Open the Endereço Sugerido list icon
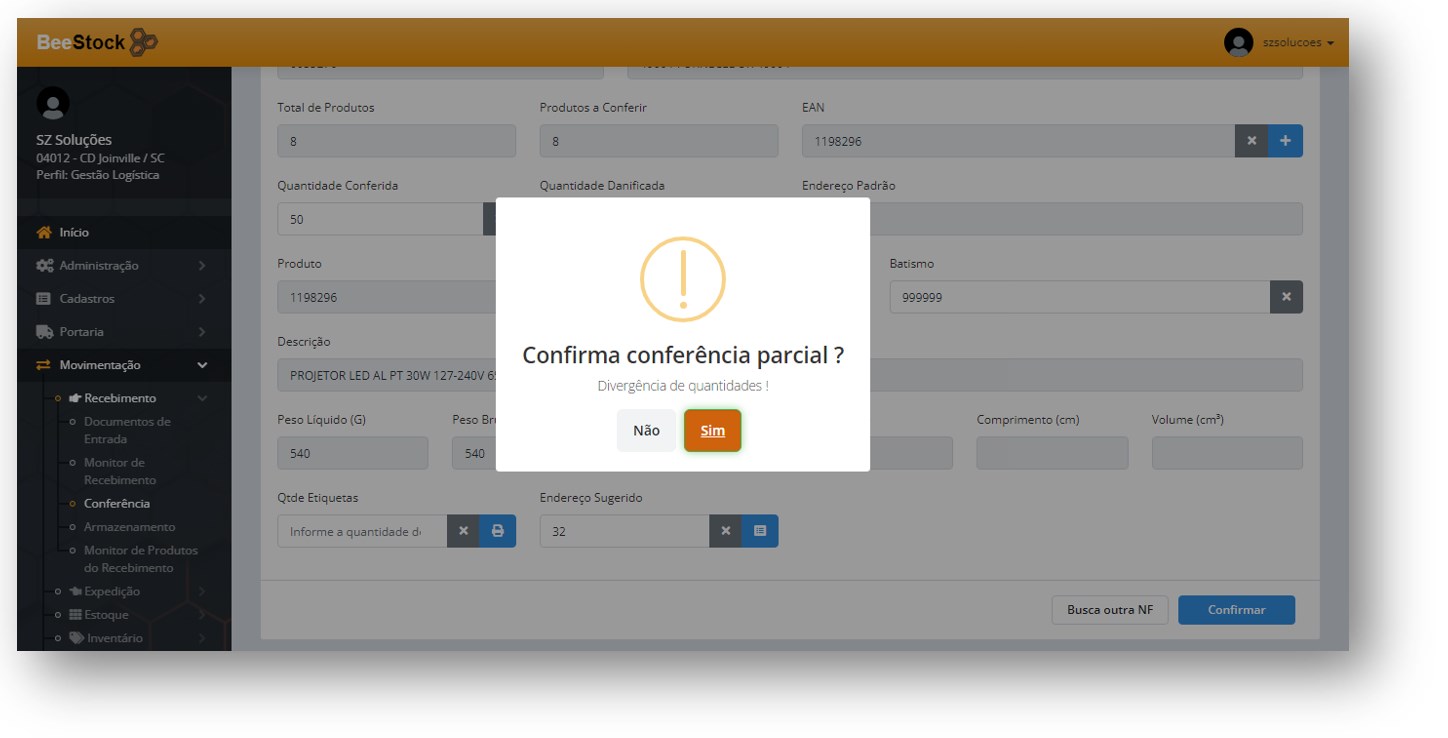1448x738 pixels. pos(760,531)
